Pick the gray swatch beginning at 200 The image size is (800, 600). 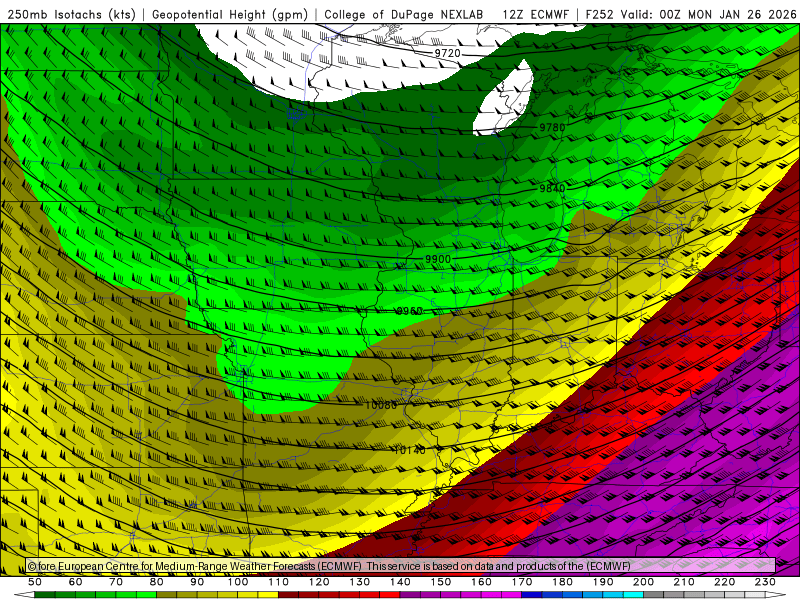click(654, 595)
